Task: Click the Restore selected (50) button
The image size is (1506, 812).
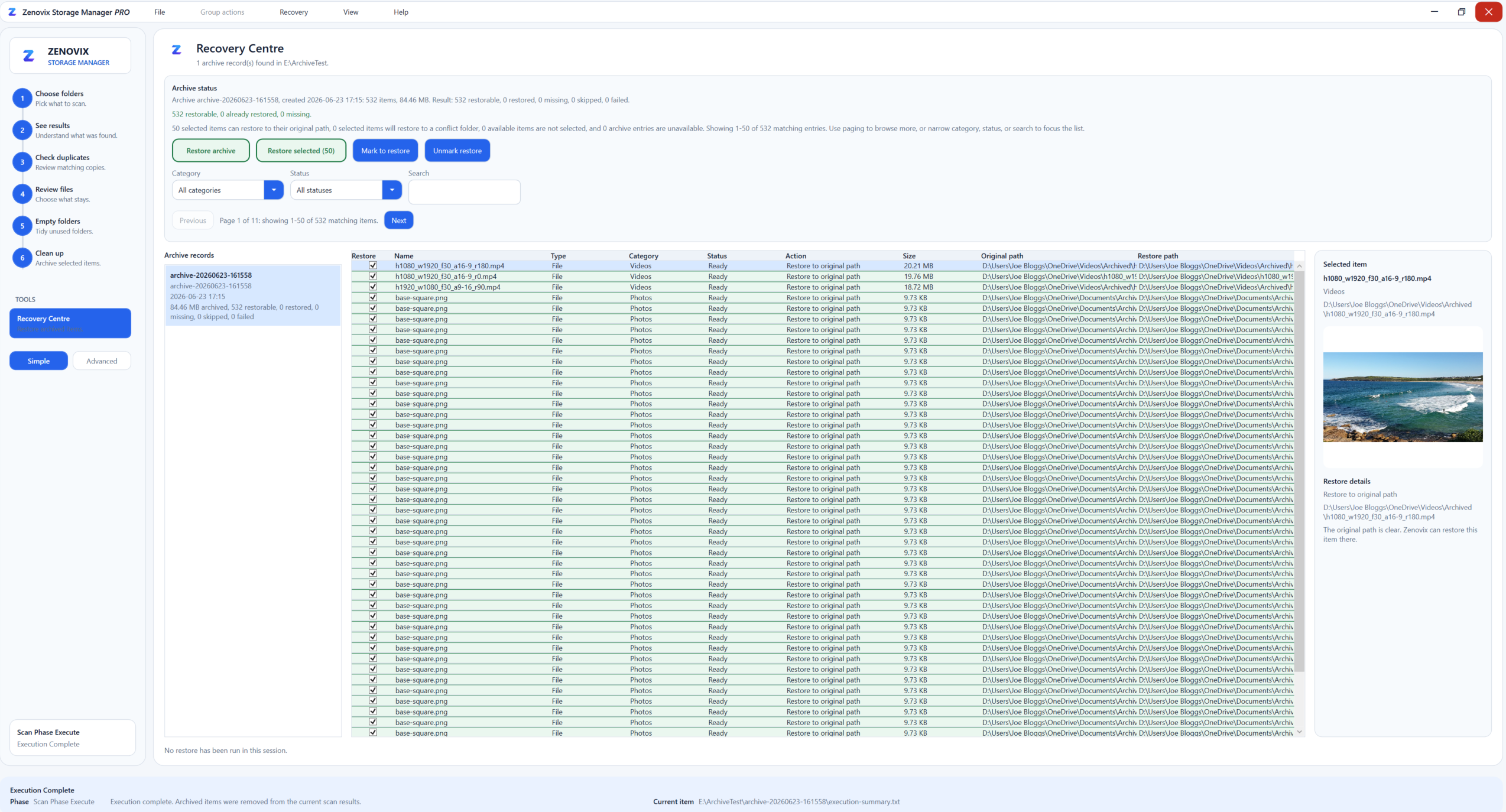Action: [x=301, y=150]
